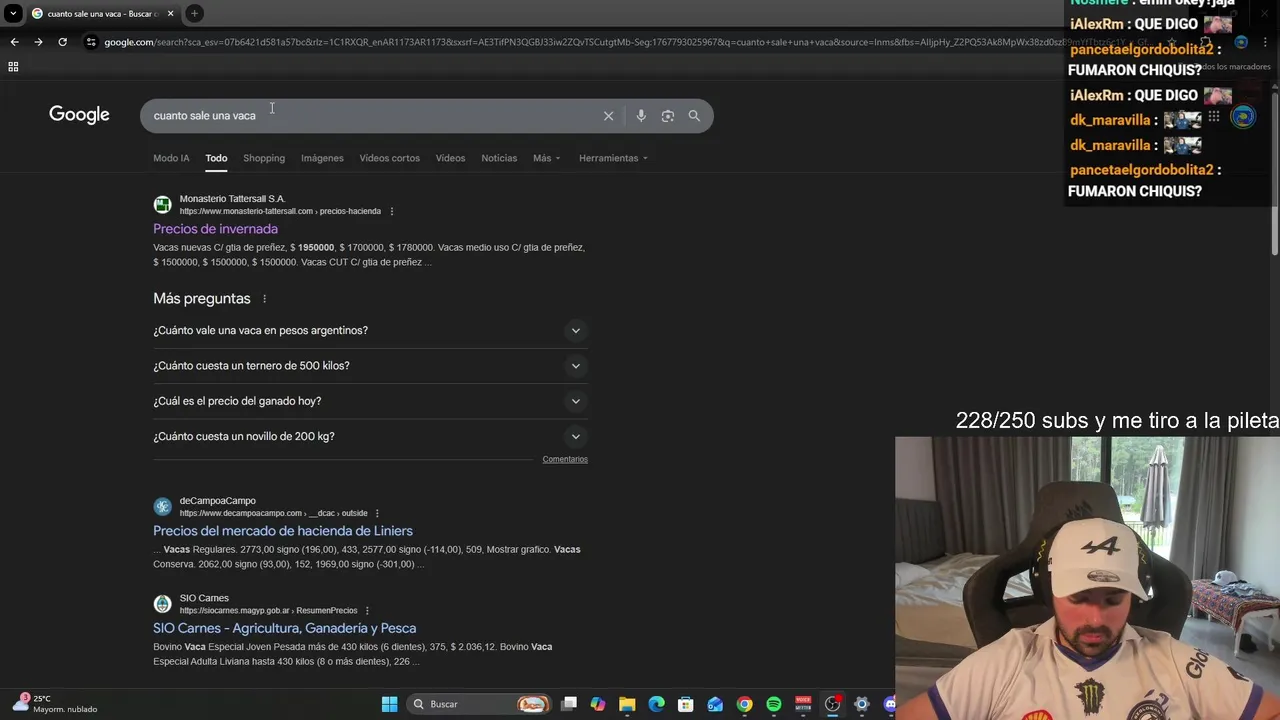1280x720 pixels.
Task: Open the Videos cortos tab
Action: click(389, 158)
